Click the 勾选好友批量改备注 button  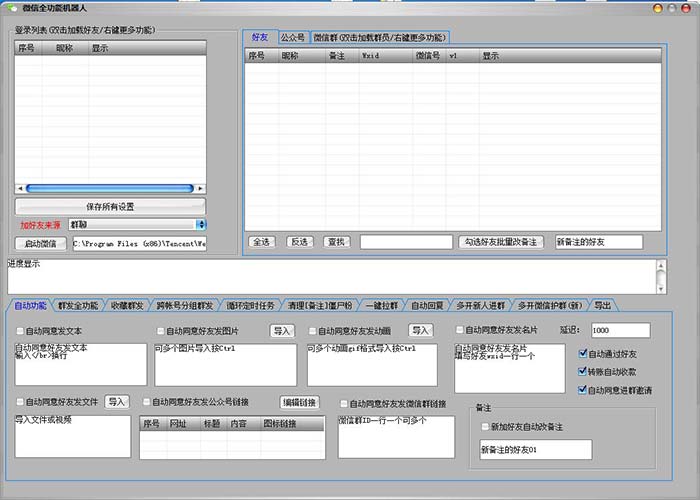[501, 242]
